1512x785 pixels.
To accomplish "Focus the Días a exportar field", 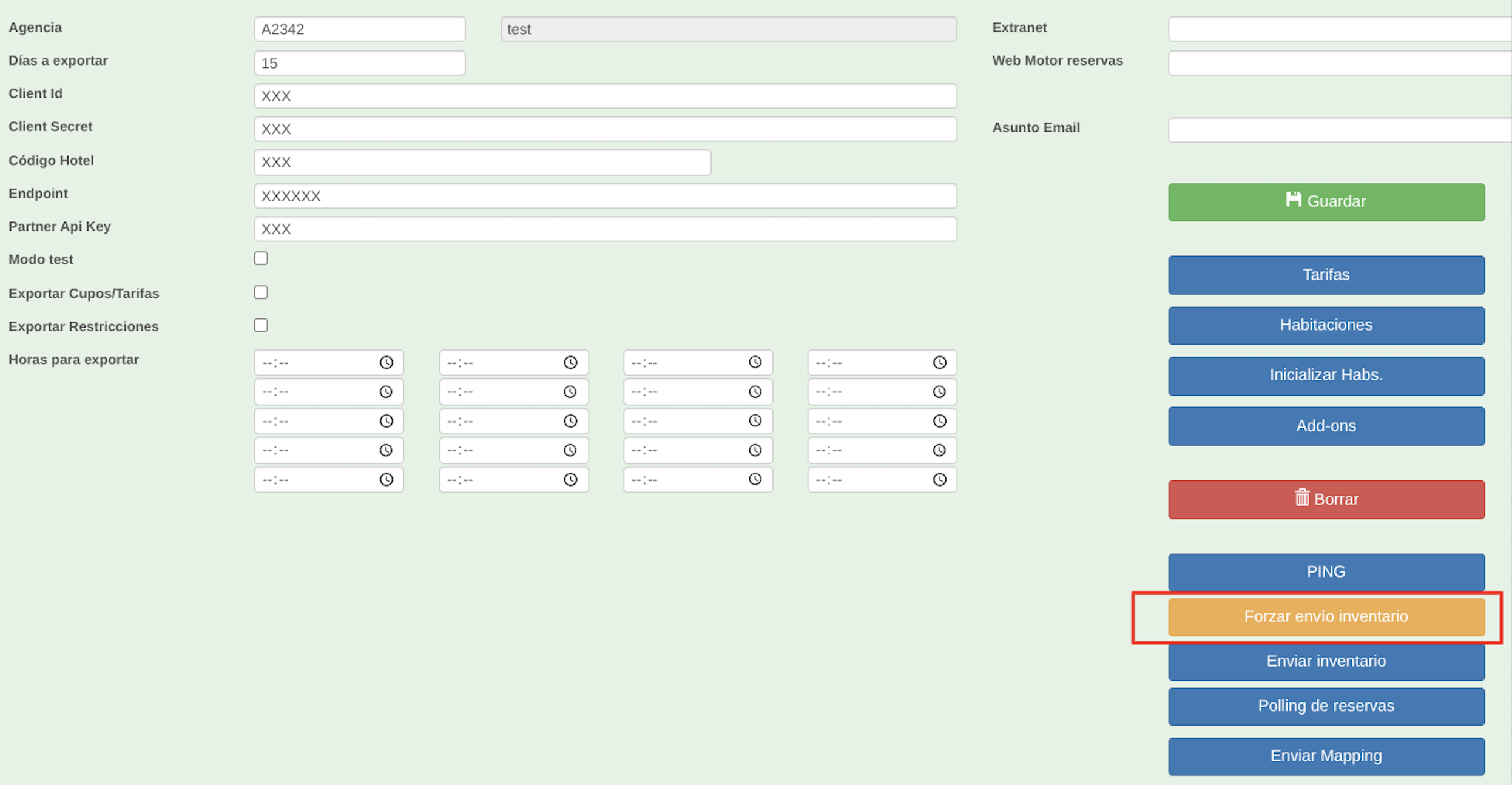I will pyautogui.click(x=359, y=63).
